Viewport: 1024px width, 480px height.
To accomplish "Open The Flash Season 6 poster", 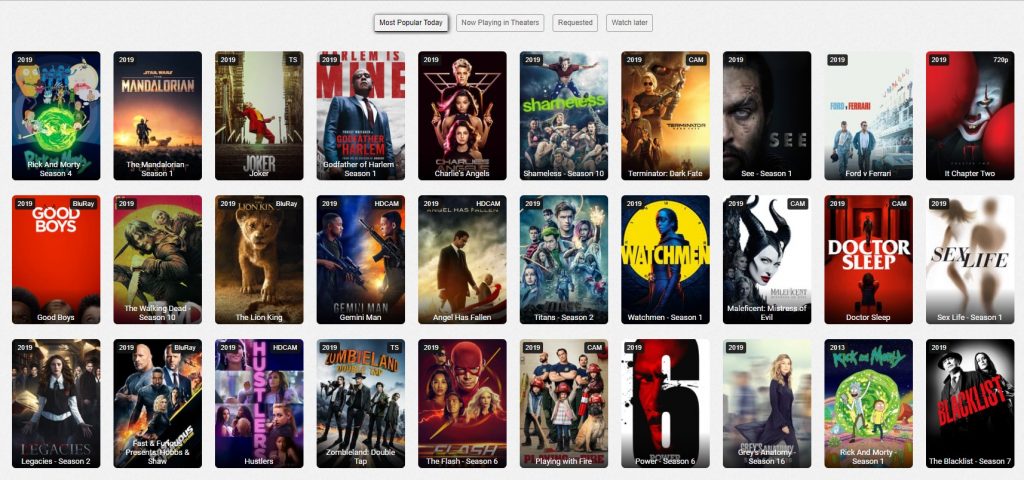I will click(x=462, y=403).
